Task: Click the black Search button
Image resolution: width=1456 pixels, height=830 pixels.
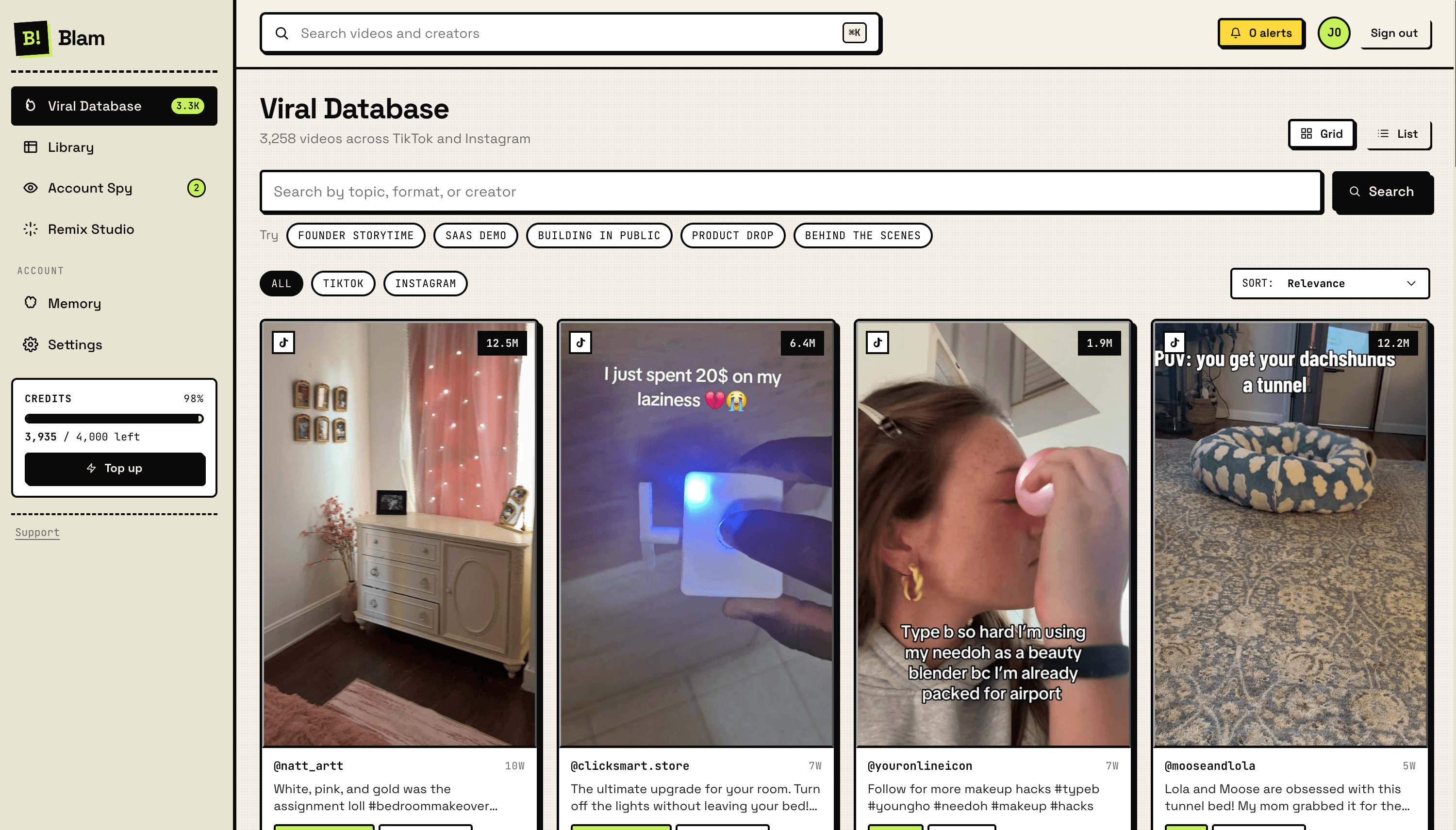Action: 1382,192
